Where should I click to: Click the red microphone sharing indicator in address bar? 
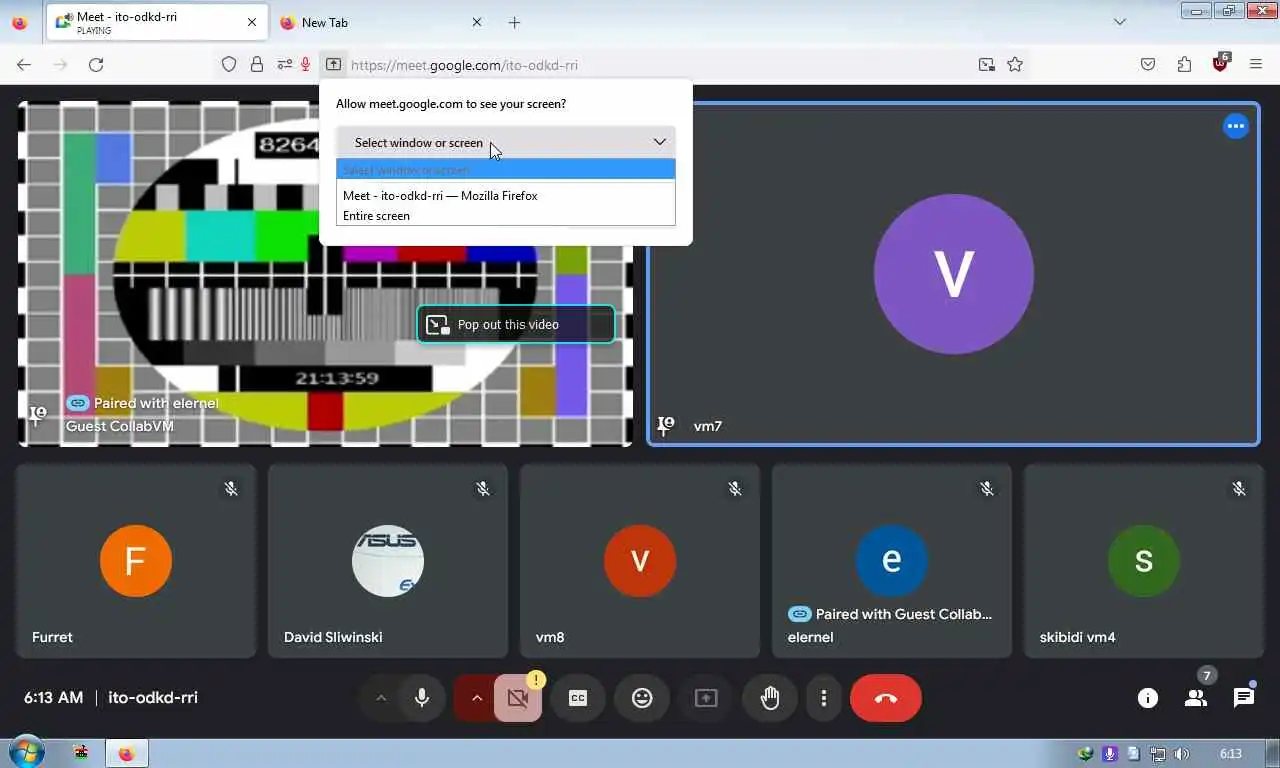(x=305, y=65)
